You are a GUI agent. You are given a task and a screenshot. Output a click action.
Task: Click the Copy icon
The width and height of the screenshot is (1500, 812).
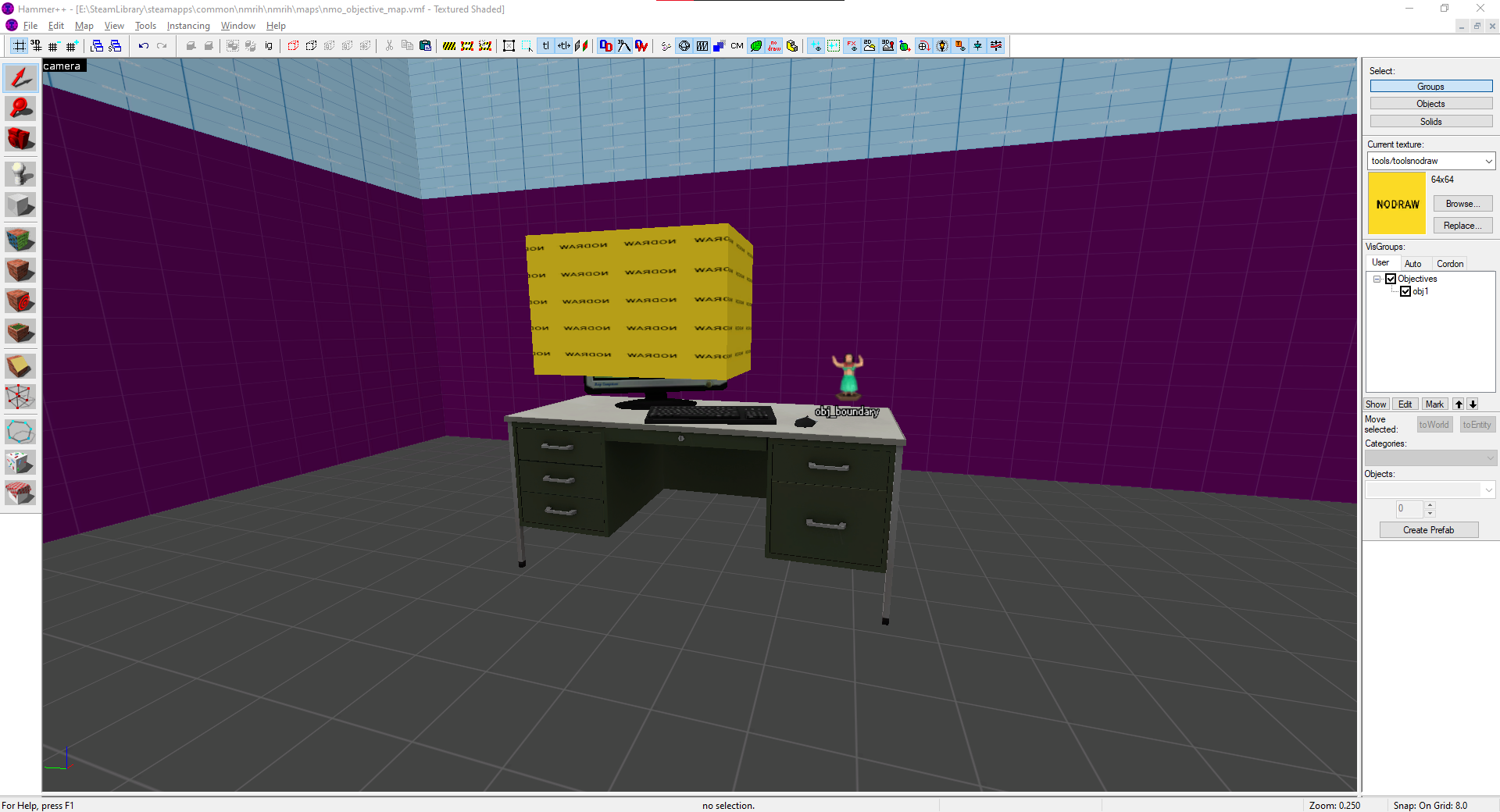pos(407,46)
